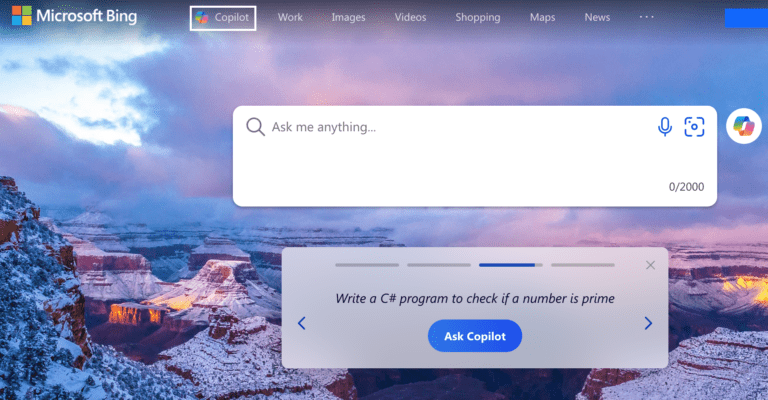
Task: Select the News tab
Action: click(597, 17)
